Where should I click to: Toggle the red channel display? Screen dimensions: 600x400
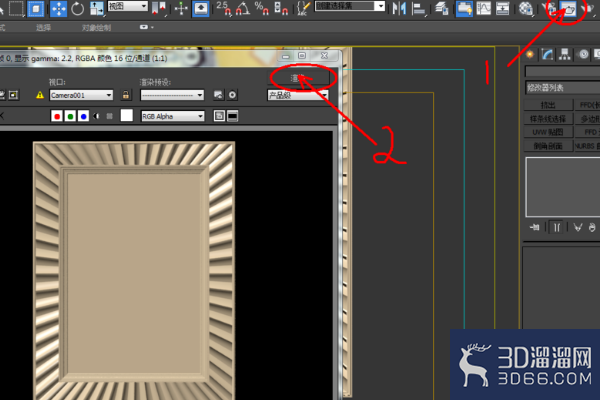[57, 116]
